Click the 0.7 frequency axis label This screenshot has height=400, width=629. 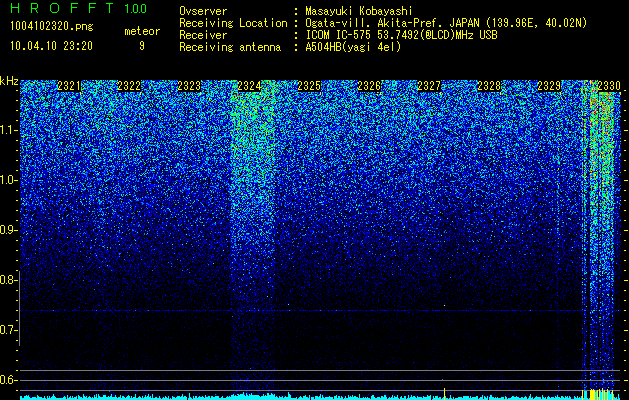[7, 330]
